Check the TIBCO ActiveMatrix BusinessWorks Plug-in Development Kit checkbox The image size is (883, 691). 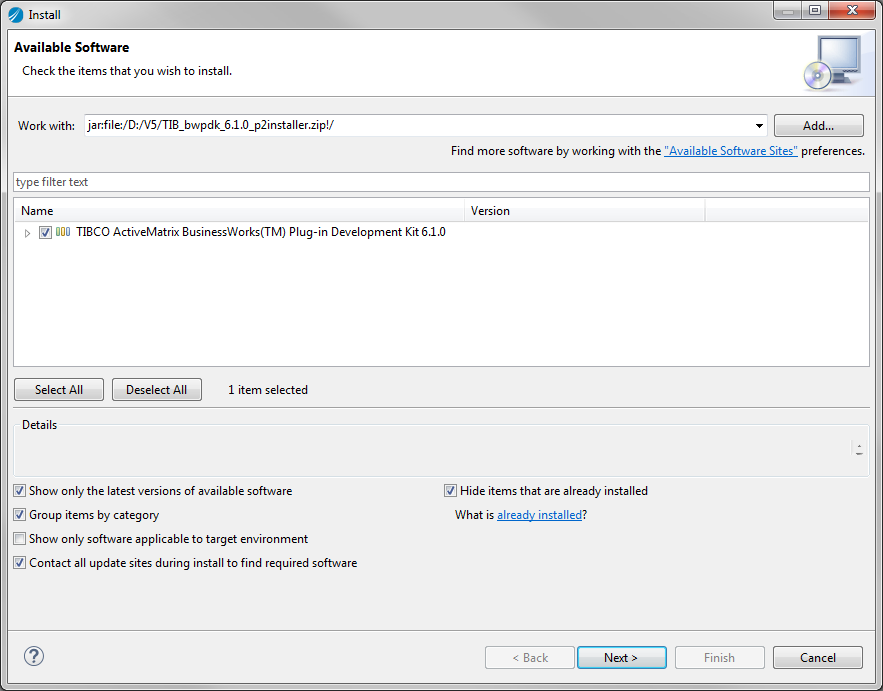46,232
